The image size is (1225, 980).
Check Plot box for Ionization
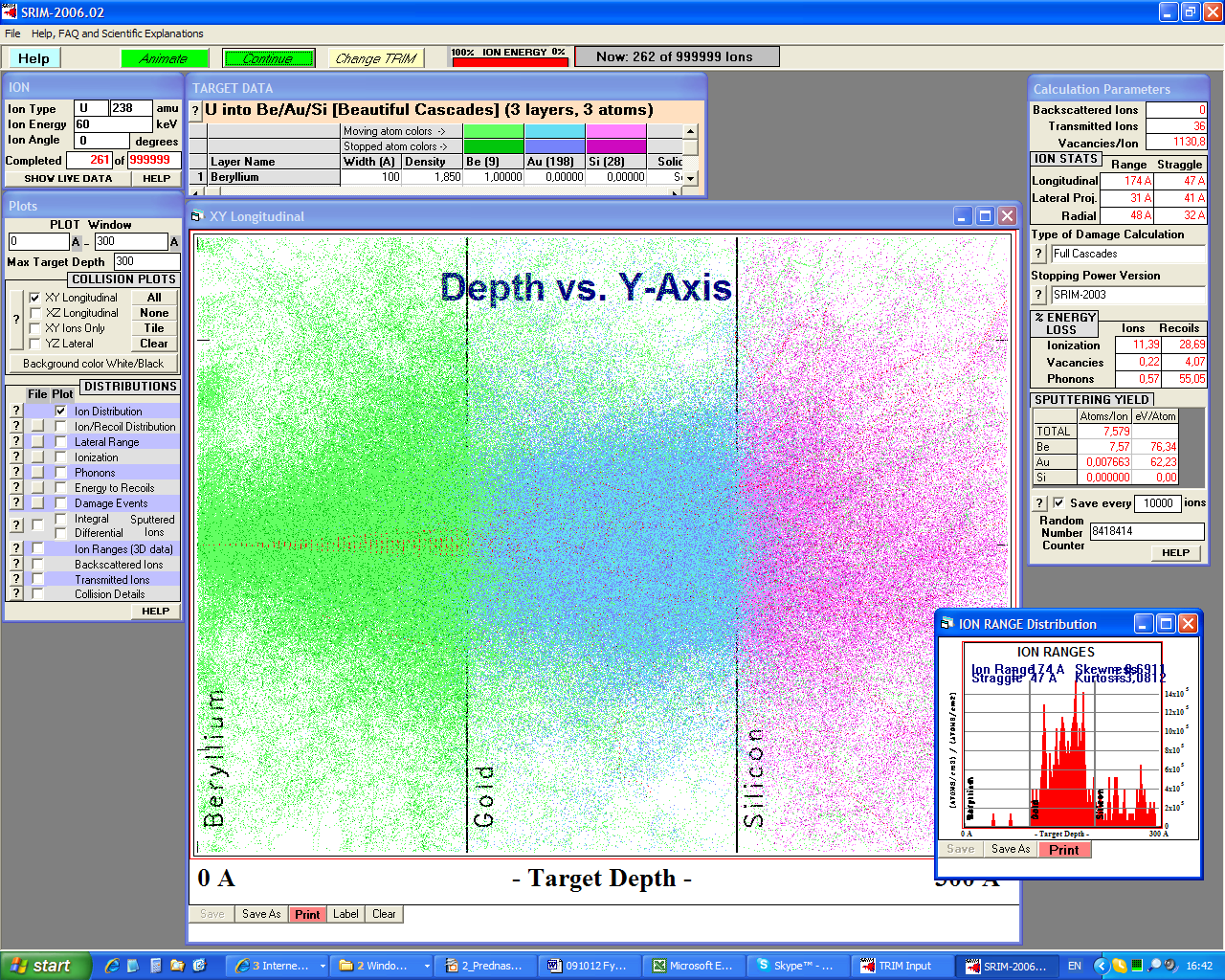60,457
